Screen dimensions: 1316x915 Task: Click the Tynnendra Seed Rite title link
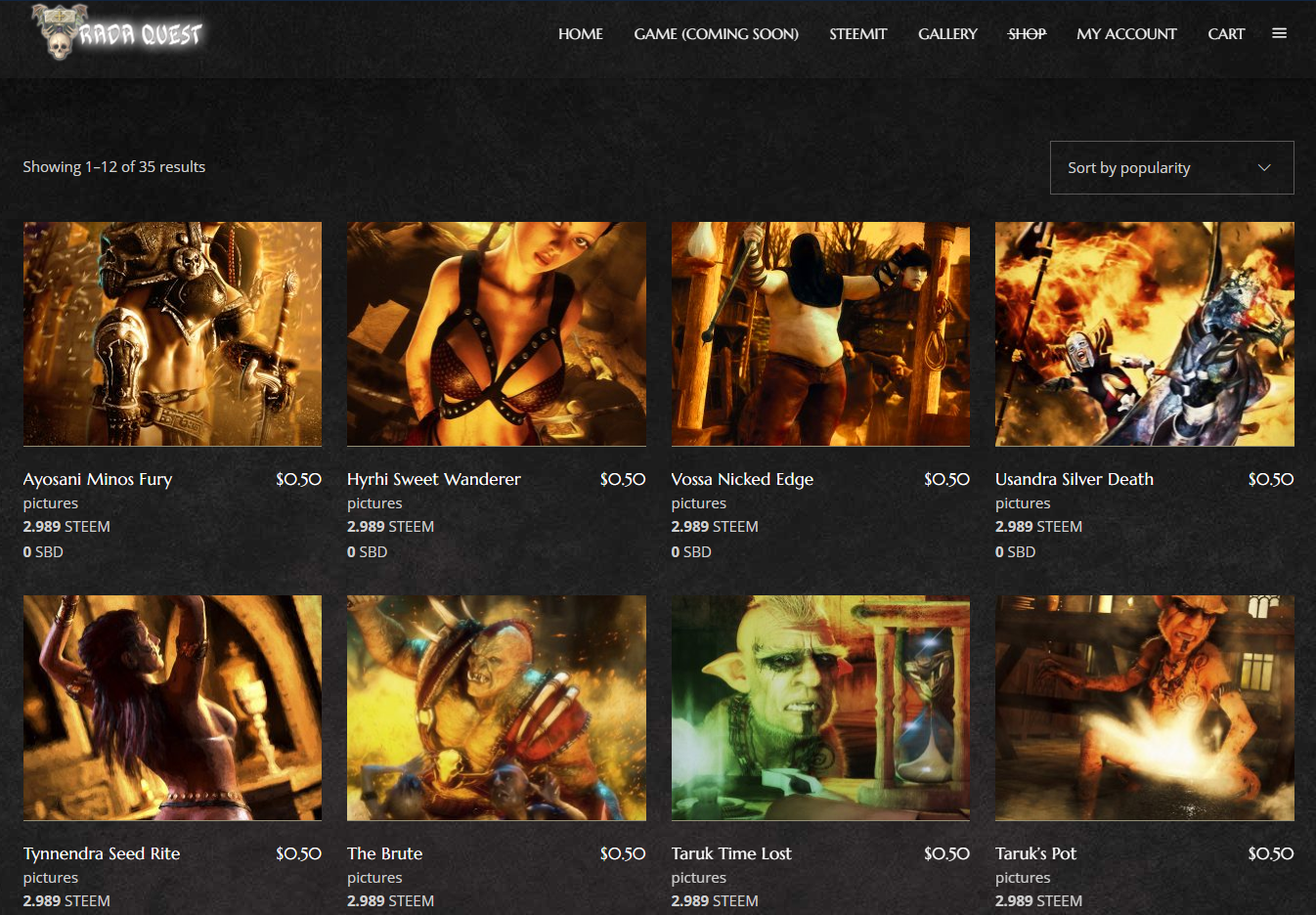coord(102,853)
